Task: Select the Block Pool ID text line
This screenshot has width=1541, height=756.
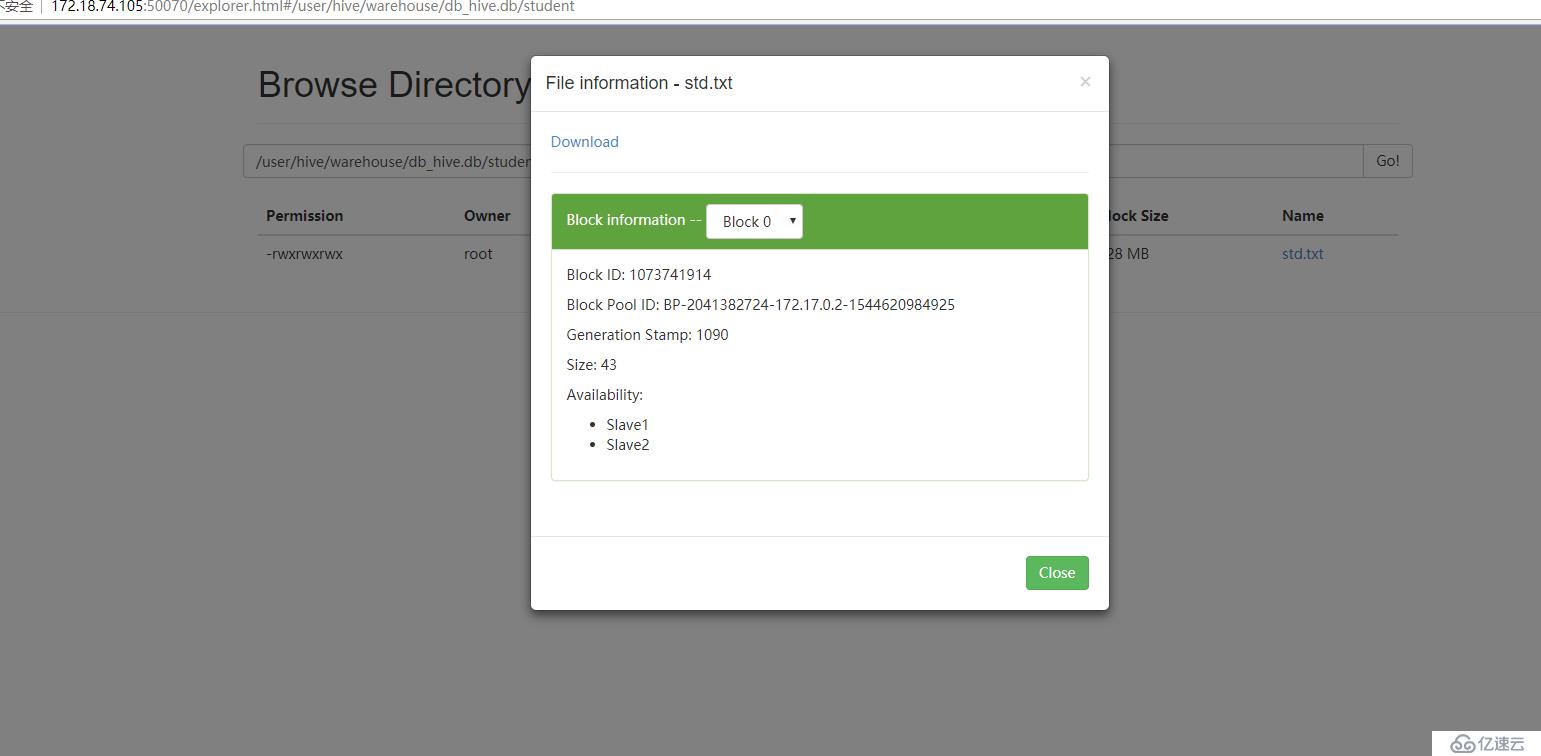Action: pos(760,305)
